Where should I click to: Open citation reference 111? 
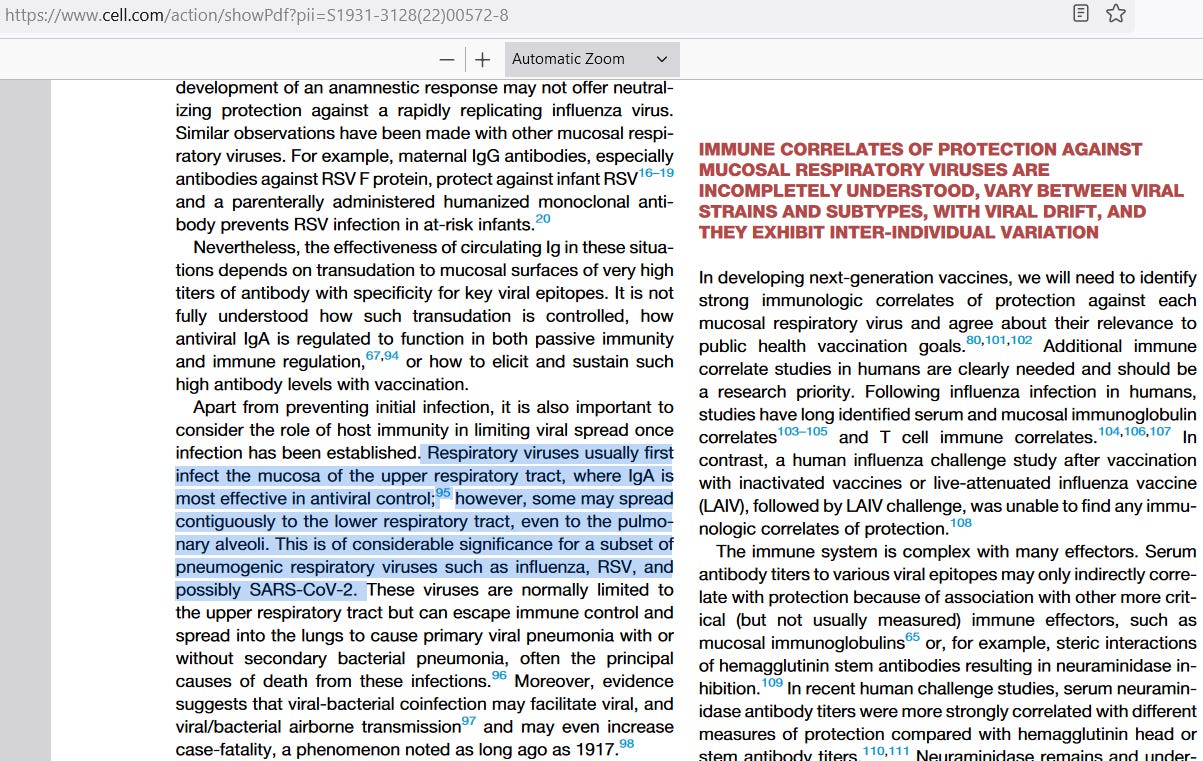coord(898,751)
